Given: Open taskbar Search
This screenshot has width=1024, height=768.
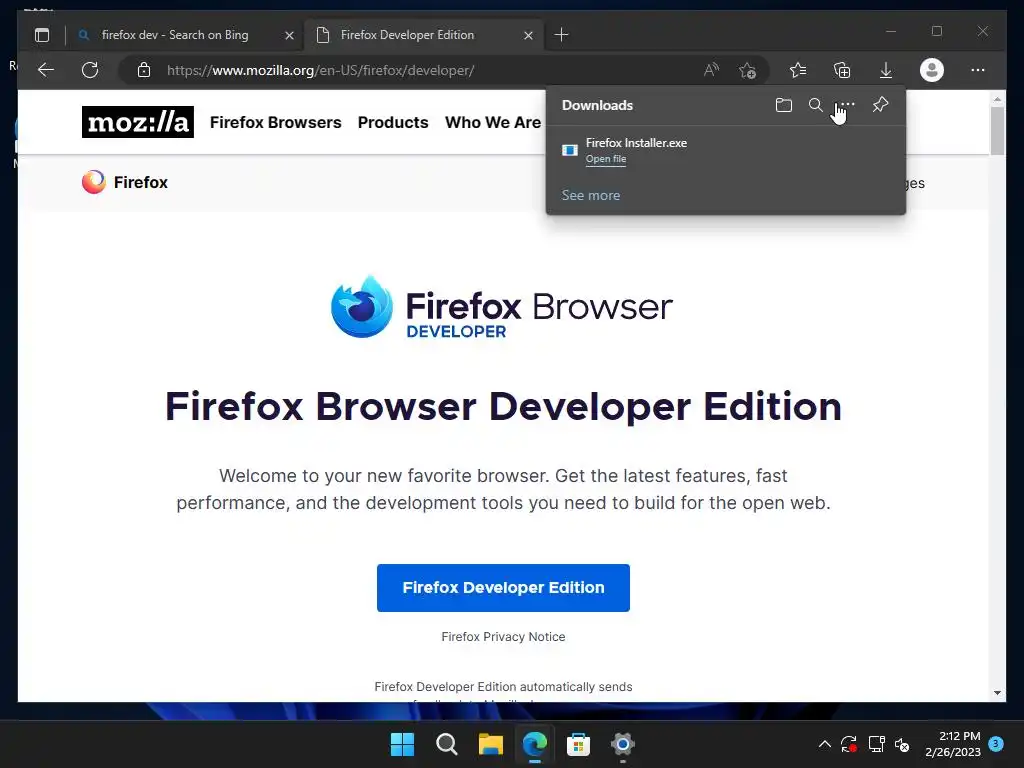Looking at the screenshot, I should point(447,744).
